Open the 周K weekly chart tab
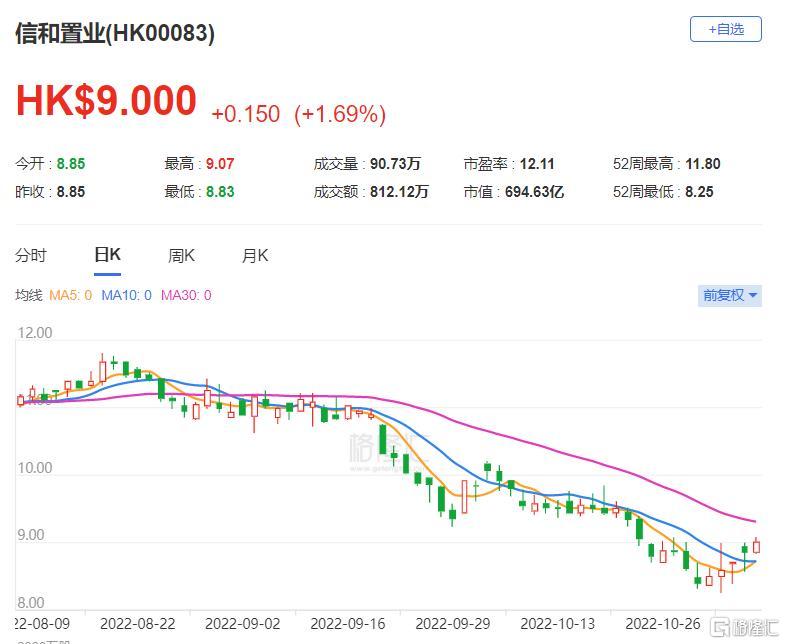 click(181, 255)
